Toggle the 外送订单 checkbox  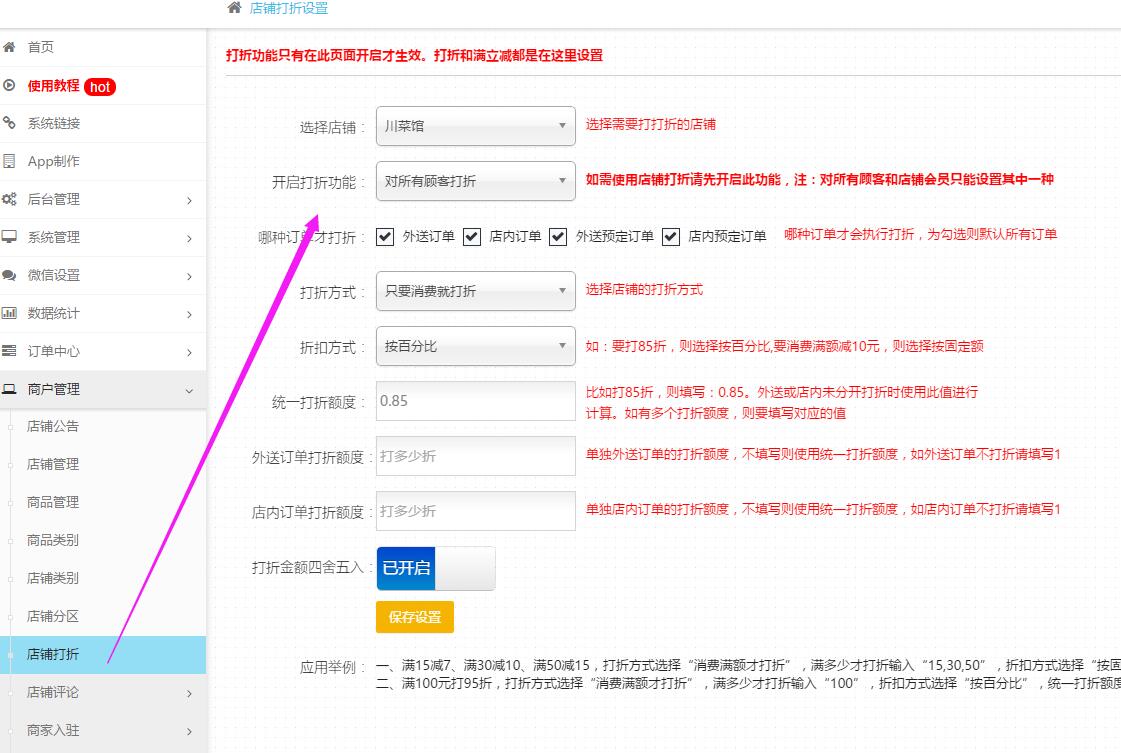pos(385,237)
